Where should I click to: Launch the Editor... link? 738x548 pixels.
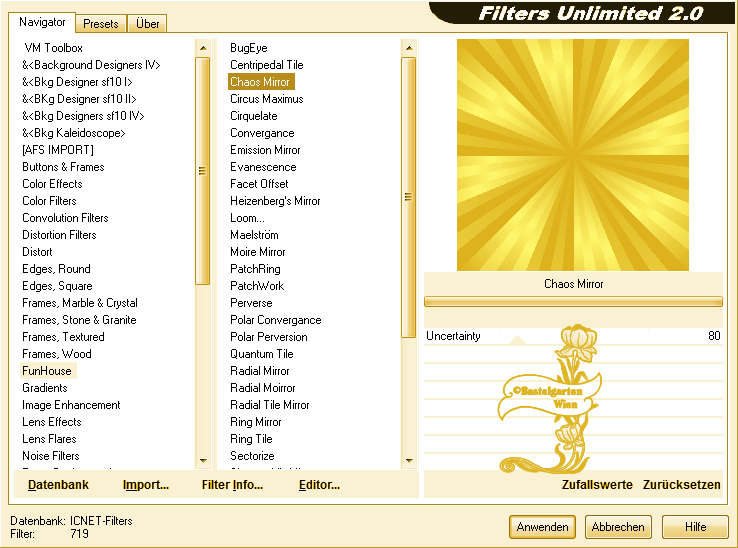(319, 484)
